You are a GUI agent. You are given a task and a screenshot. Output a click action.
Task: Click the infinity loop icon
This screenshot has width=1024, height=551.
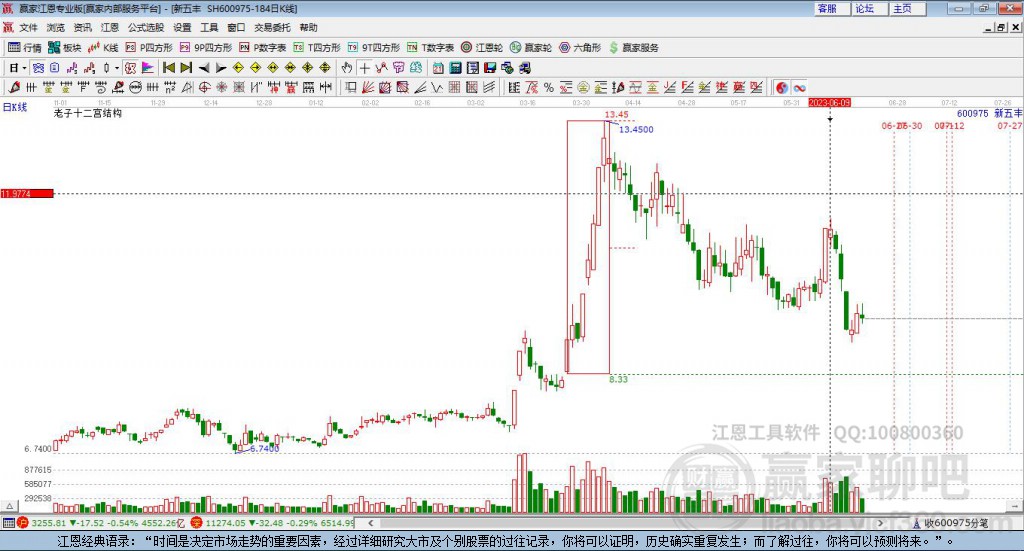click(799, 87)
